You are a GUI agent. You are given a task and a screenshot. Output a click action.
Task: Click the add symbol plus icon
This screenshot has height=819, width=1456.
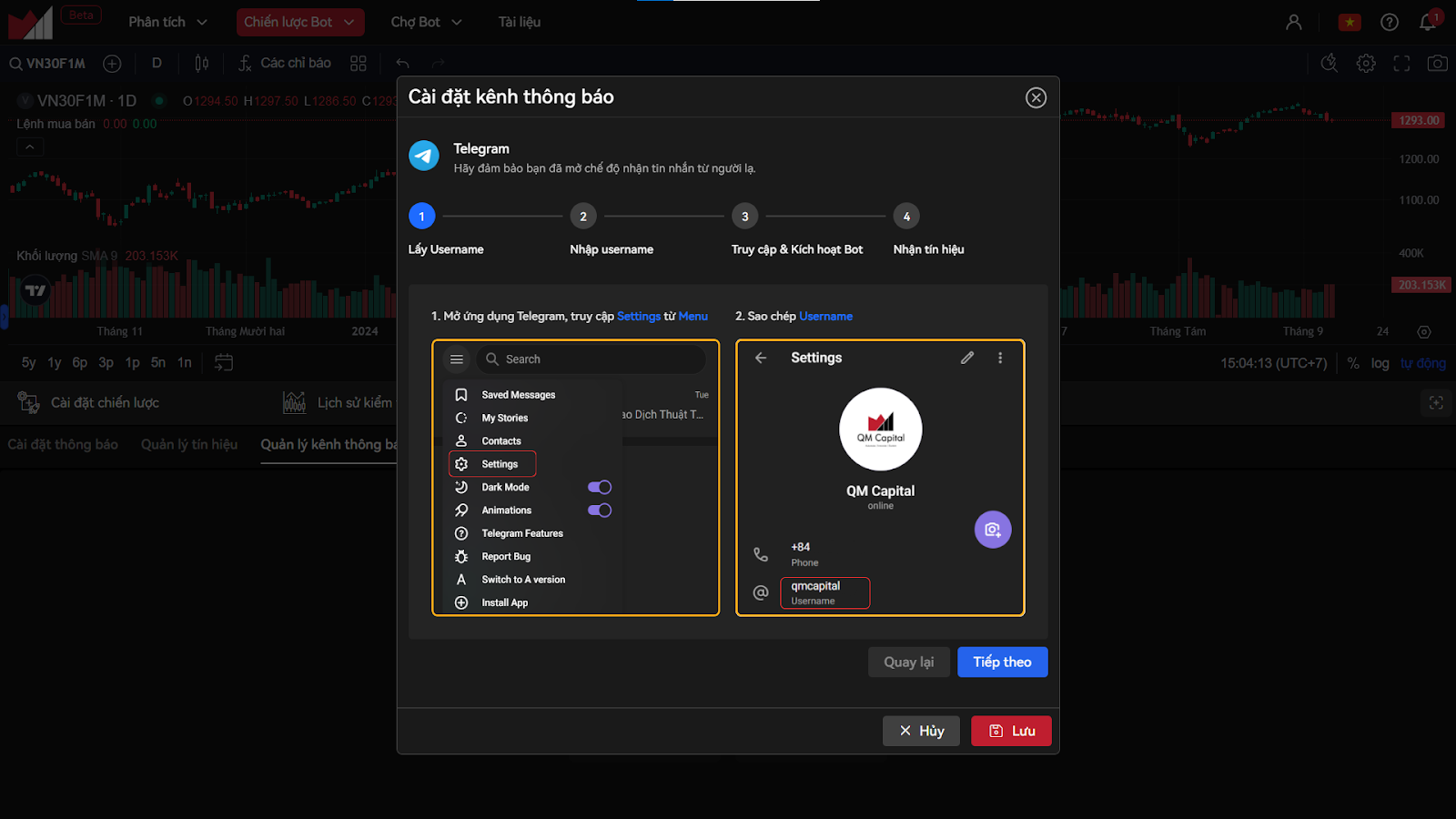point(112,64)
